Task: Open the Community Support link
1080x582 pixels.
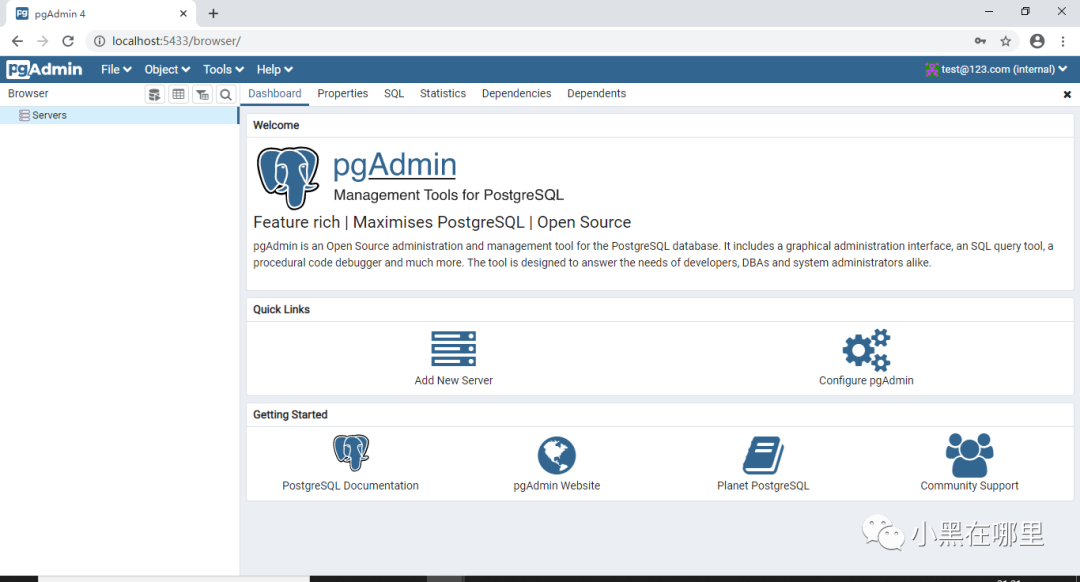Action: pyautogui.click(x=969, y=486)
